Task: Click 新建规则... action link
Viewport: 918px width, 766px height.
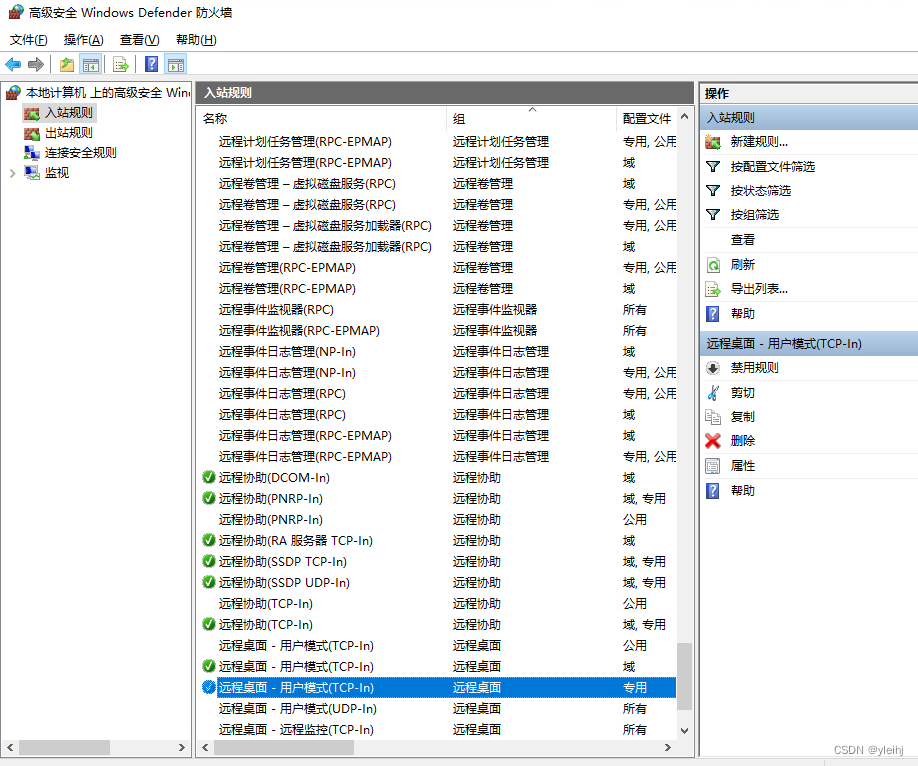Action: point(759,142)
